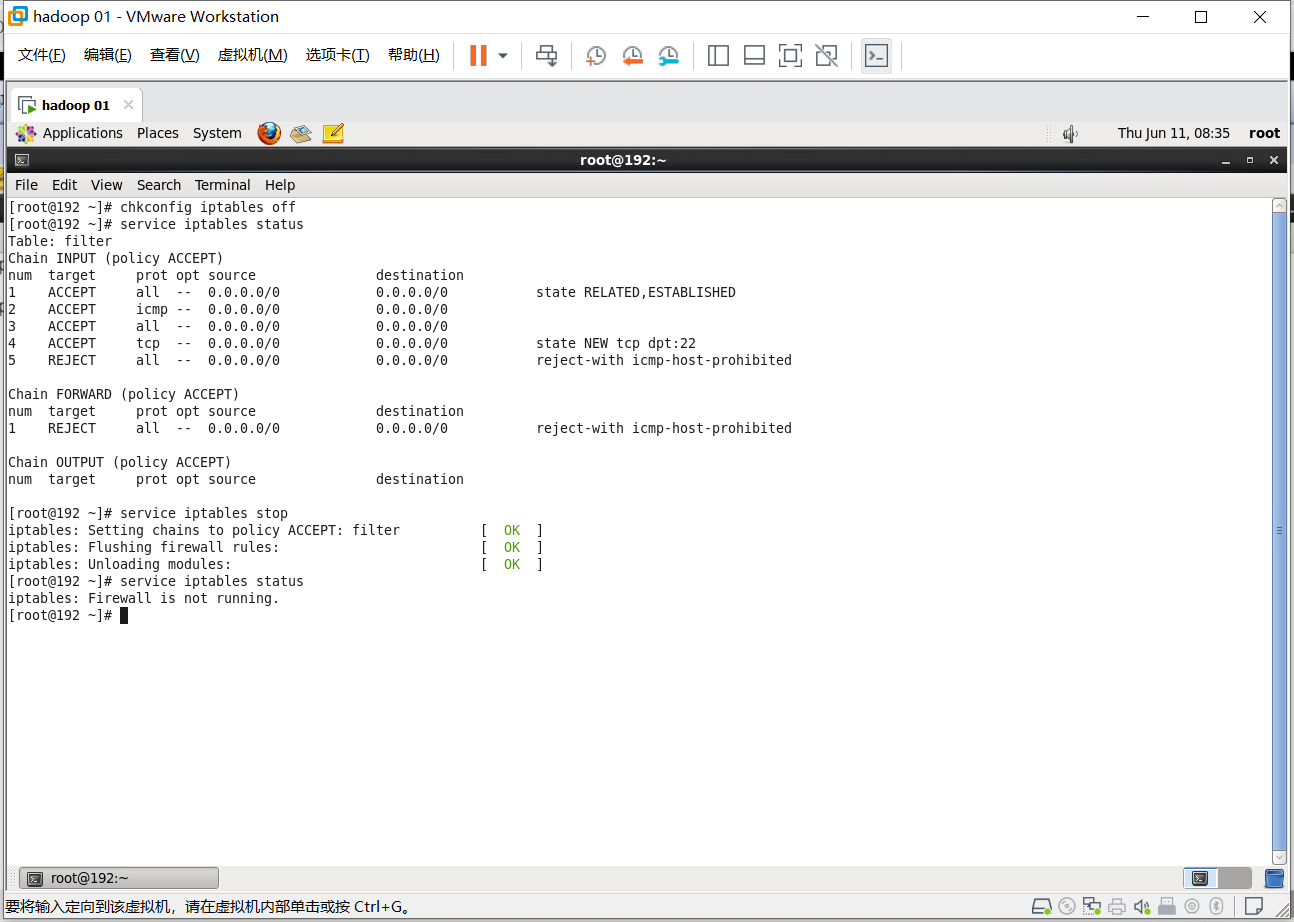Click the webcam device status icon
The height and width of the screenshot is (922, 1294).
point(1192,906)
